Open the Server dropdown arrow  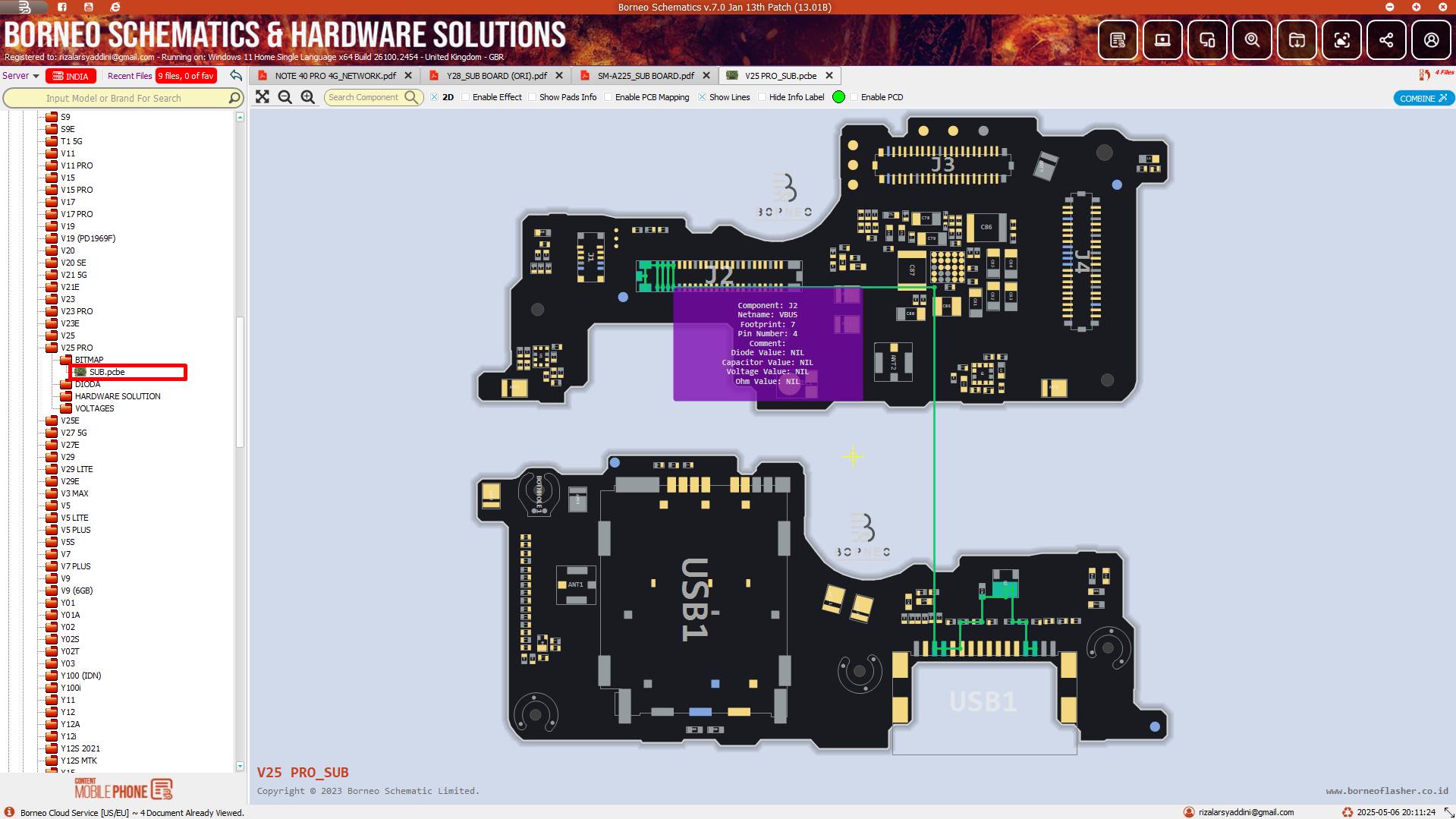(x=36, y=76)
